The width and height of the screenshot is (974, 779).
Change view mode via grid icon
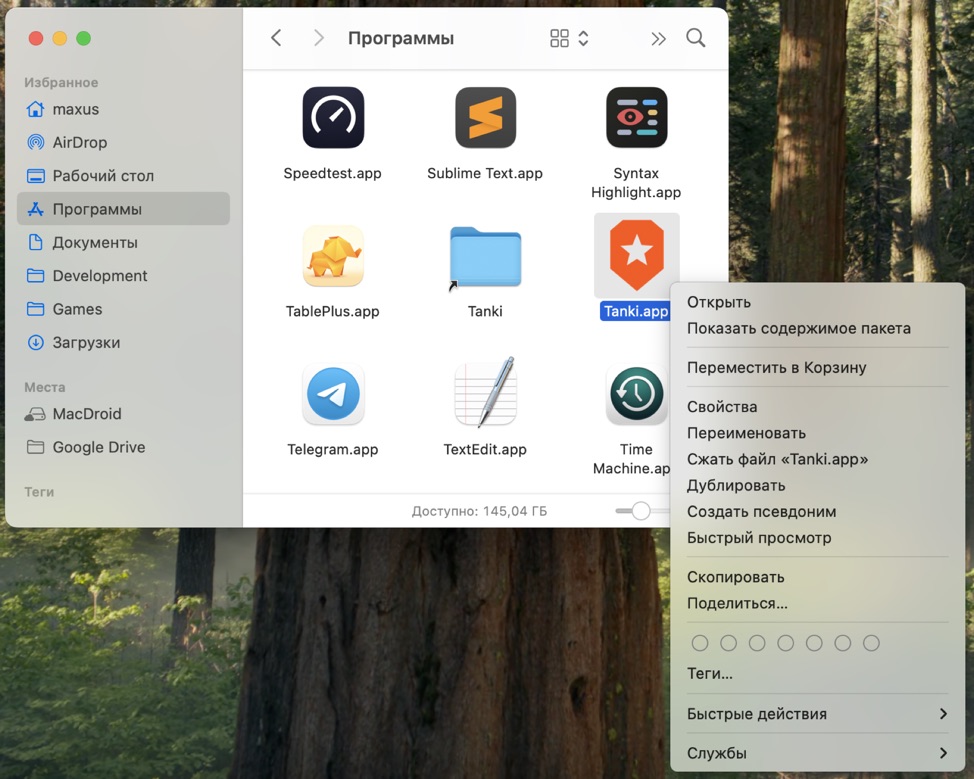coord(559,39)
